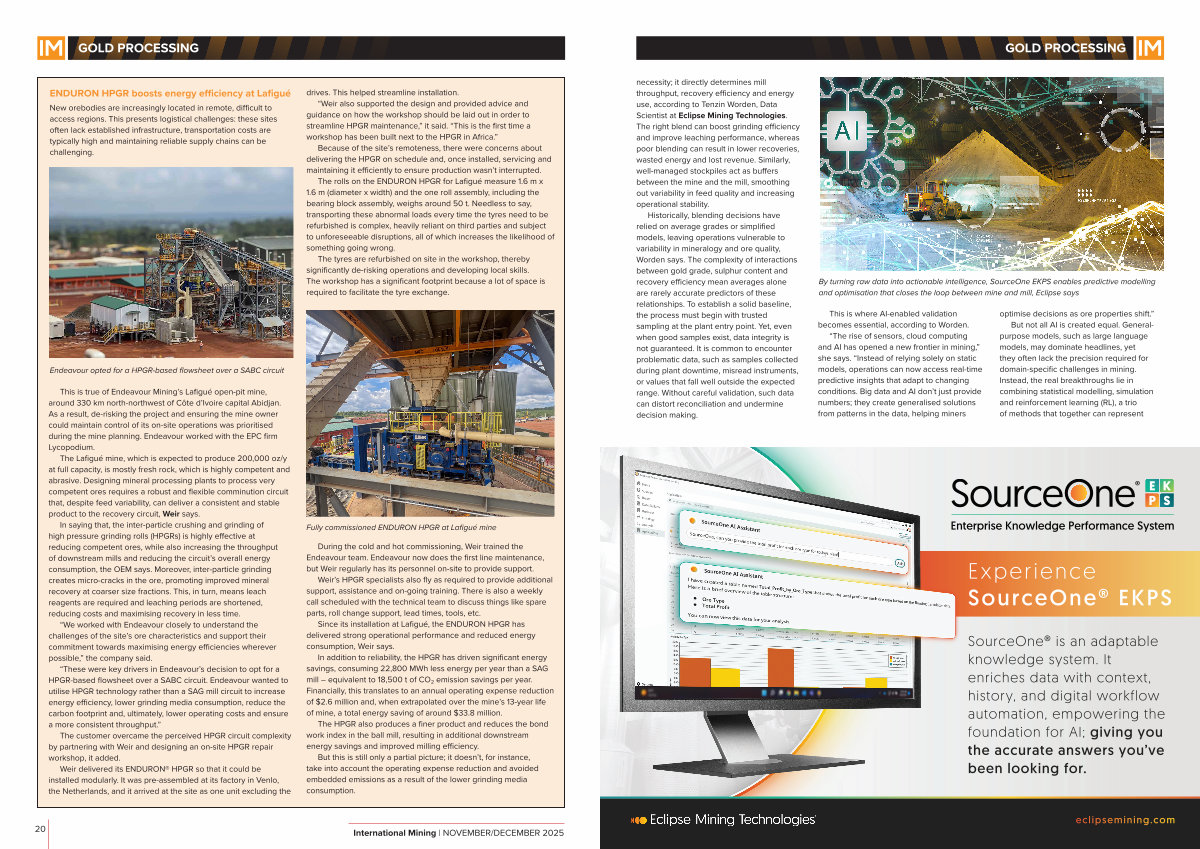
Task: Click the AI chip graphic in the stockpile image
Action: point(845,130)
